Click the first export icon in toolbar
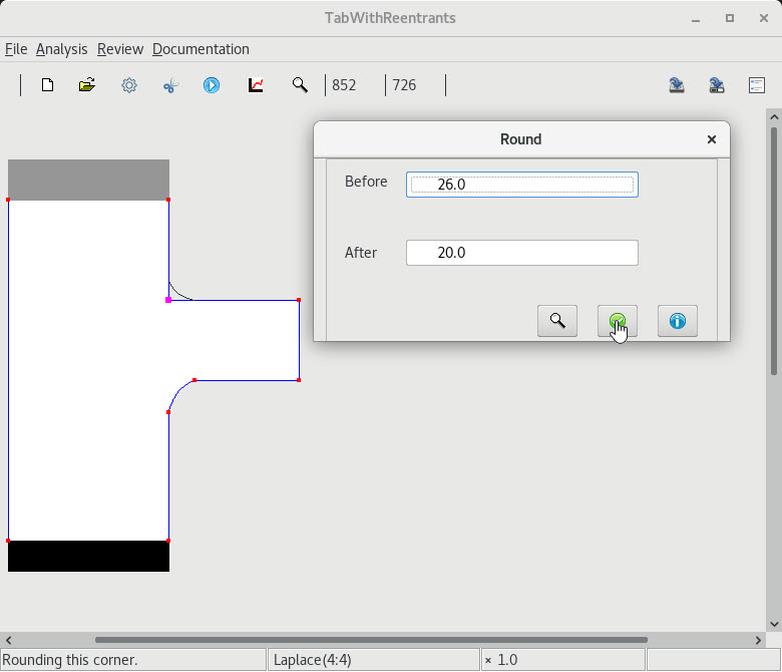The width and height of the screenshot is (782, 672). tap(677, 85)
